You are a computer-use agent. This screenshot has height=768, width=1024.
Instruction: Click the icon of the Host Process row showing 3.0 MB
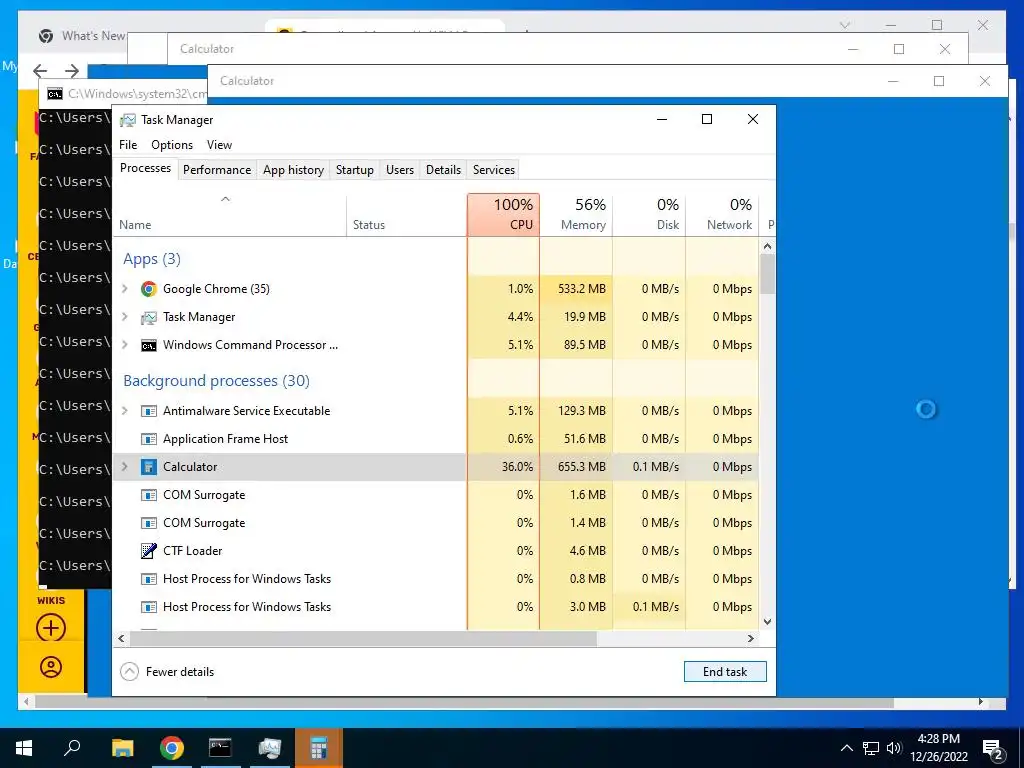coord(149,607)
